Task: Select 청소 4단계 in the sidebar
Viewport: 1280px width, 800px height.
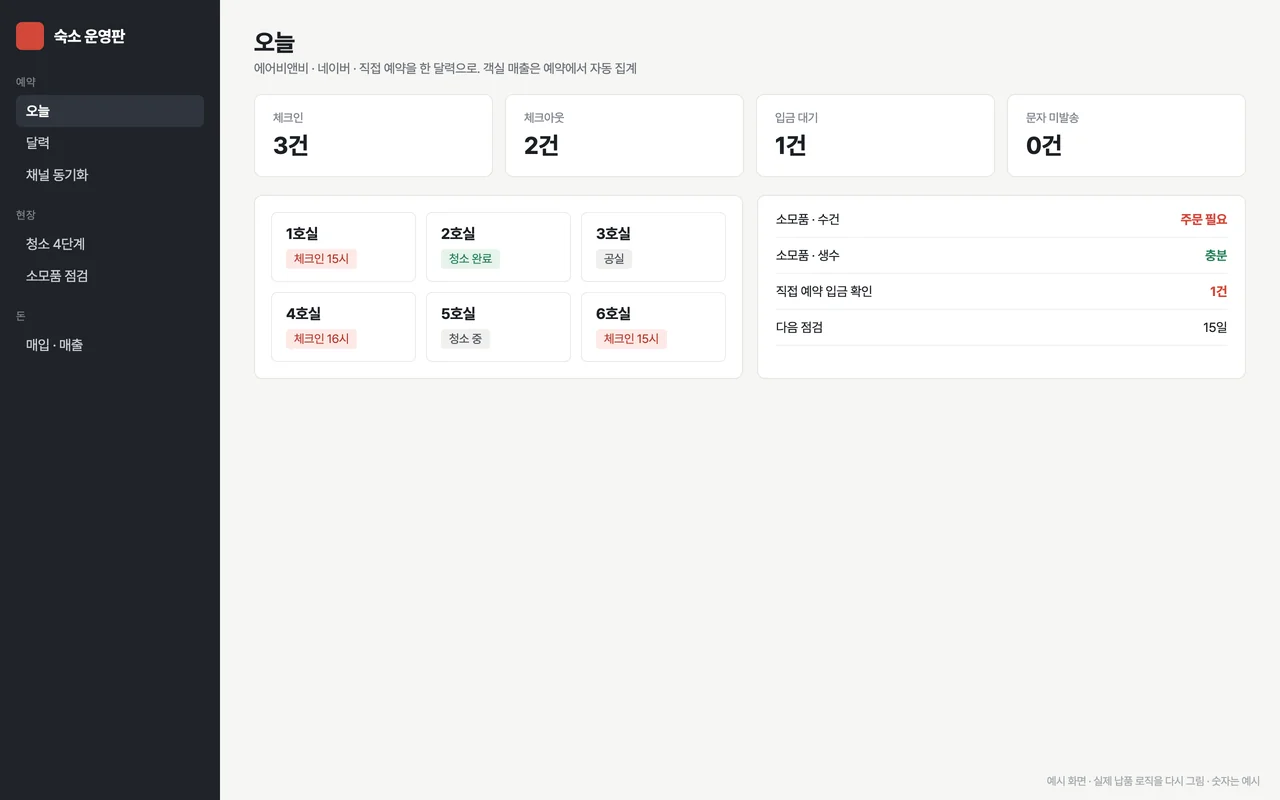Action: (x=110, y=244)
